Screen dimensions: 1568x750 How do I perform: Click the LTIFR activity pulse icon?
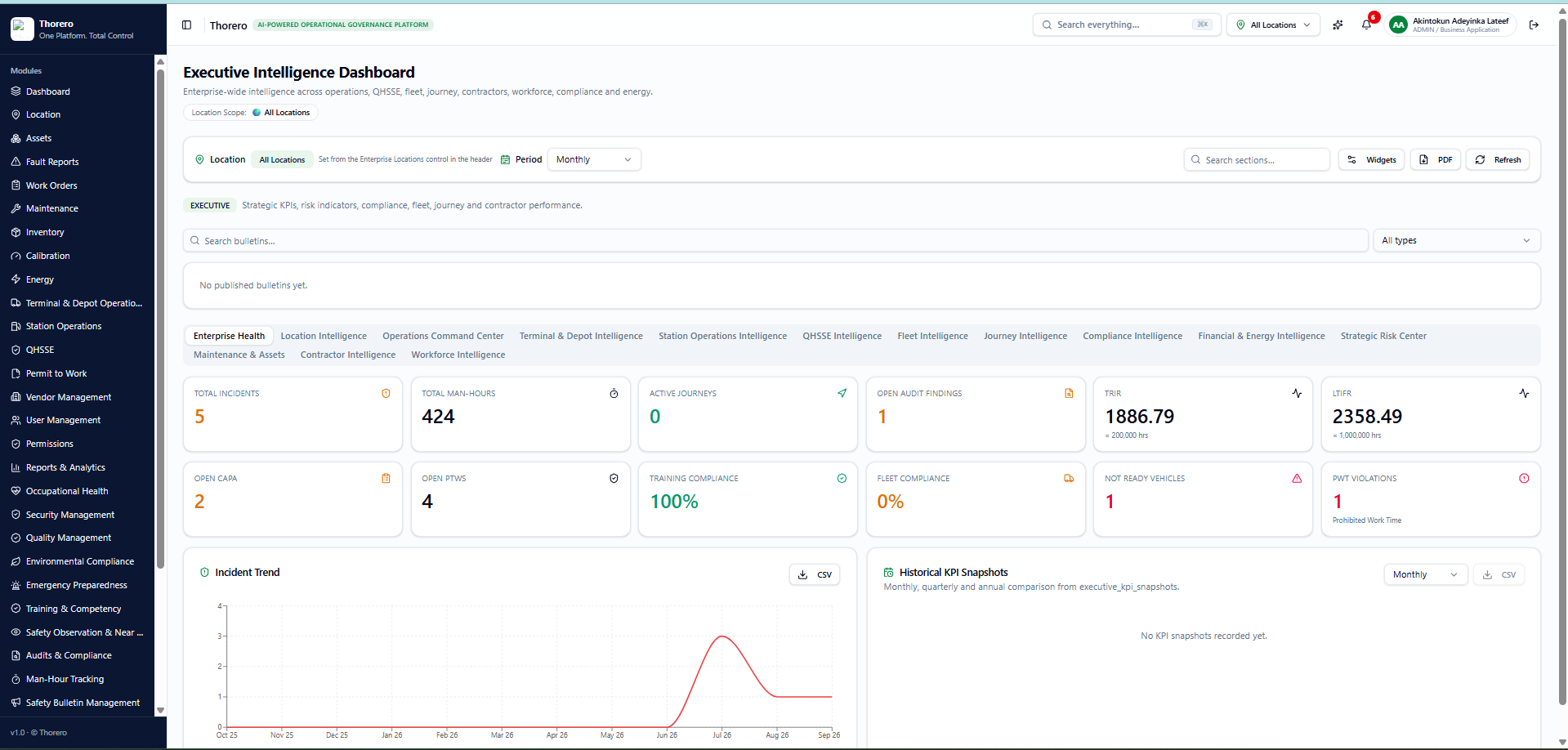tap(1524, 393)
